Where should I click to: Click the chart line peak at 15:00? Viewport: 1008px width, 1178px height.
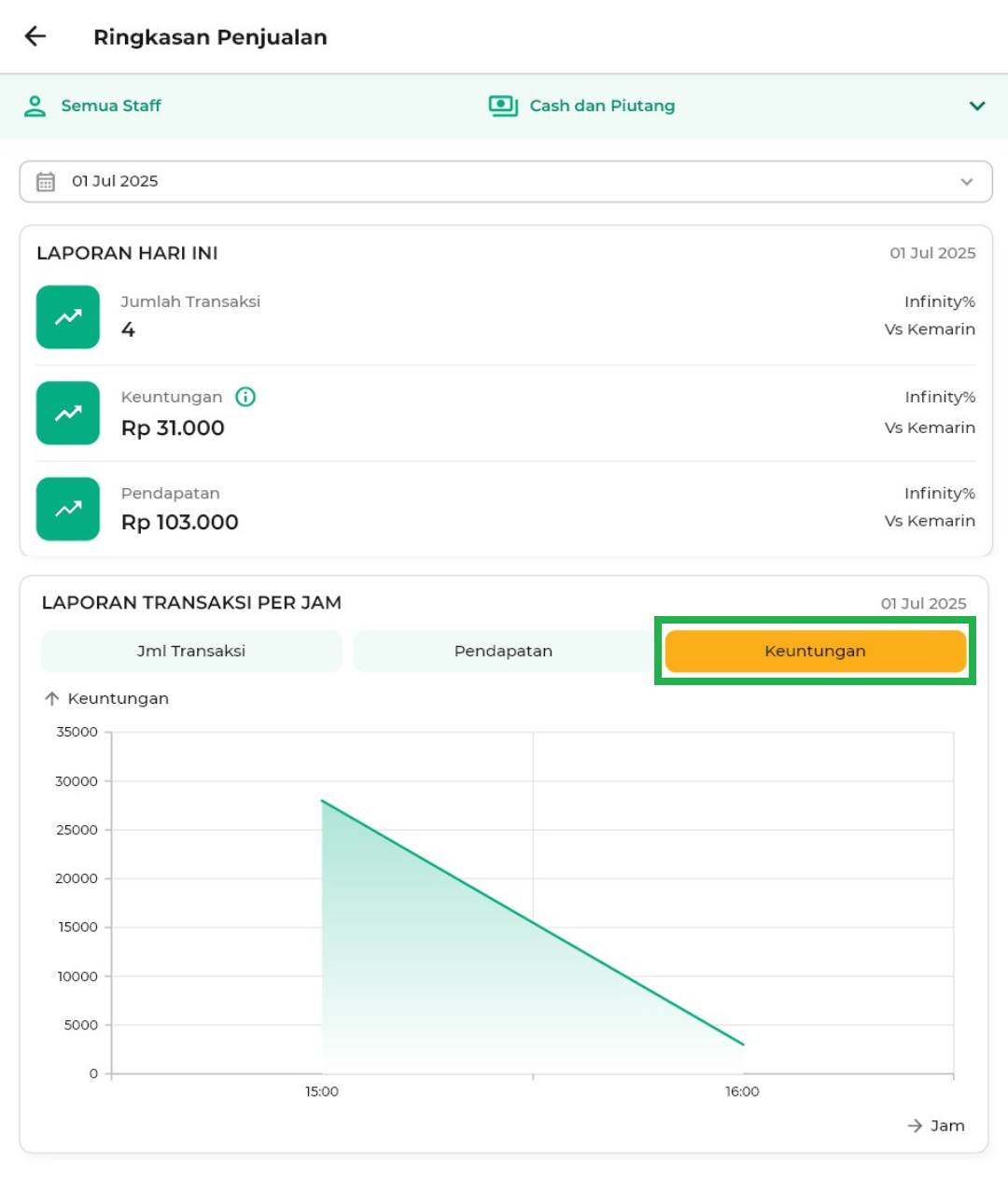[322, 801]
